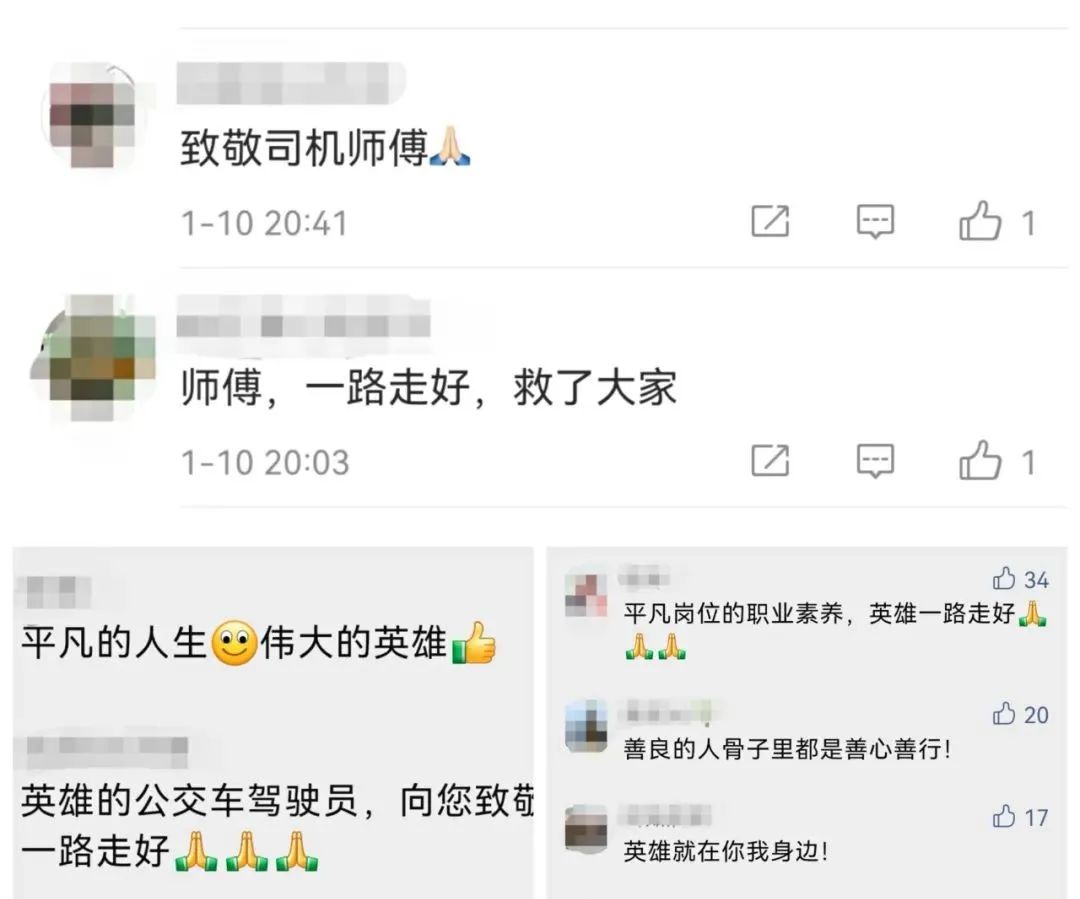The height and width of the screenshot is (899, 1080).
Task: Like the 师傅，一路走好 comment
Action: tap(979, 459)
